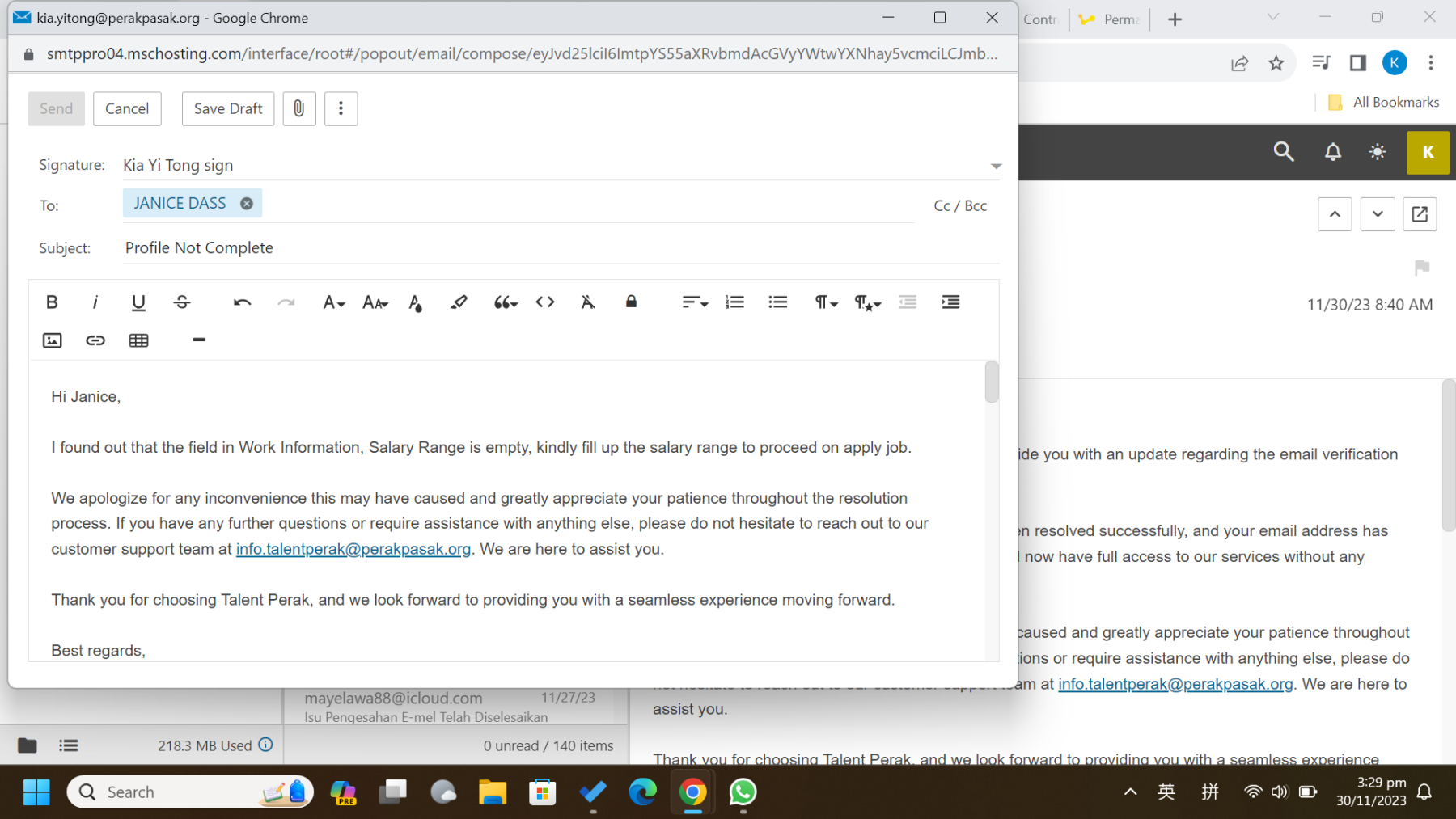Screen dimensions: 1456x819
Task: Open the text color picker
Action: click(x=416, y=302)
